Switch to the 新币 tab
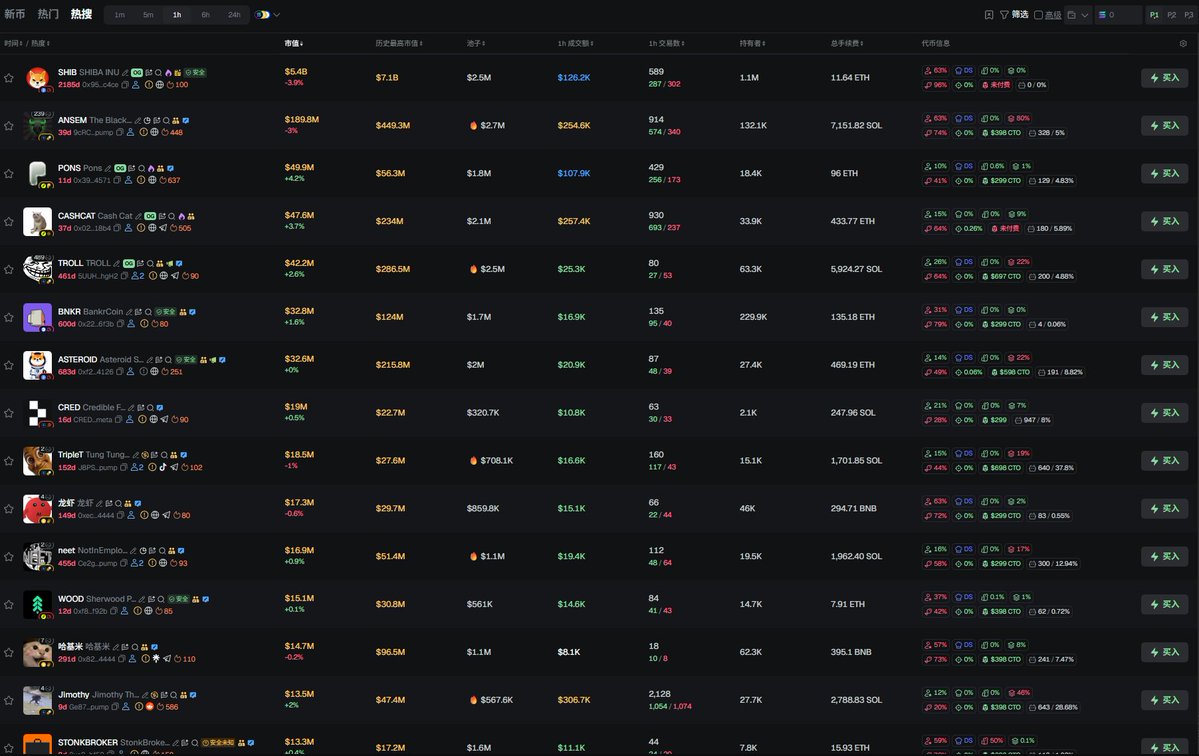This screenshot has width=1199, height=756. 15,15
